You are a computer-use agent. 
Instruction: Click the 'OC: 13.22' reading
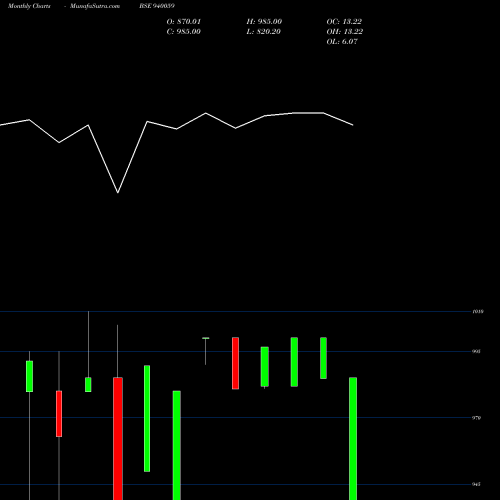pyautogui.click(x=344, y=22)
